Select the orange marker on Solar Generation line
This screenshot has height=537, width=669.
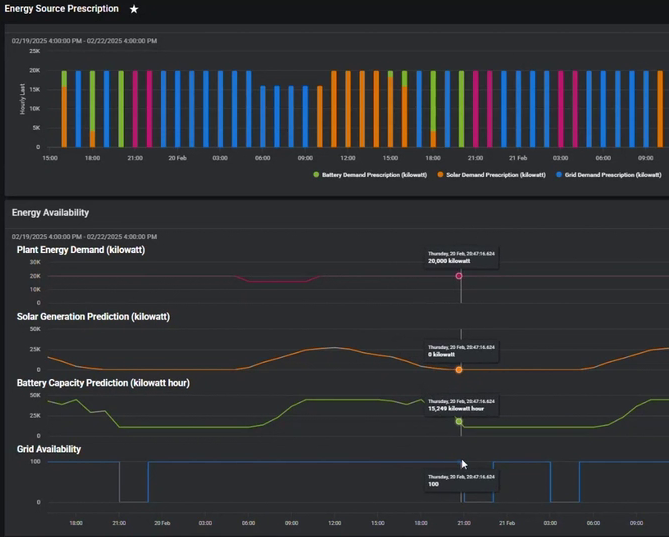click(459, 370)
